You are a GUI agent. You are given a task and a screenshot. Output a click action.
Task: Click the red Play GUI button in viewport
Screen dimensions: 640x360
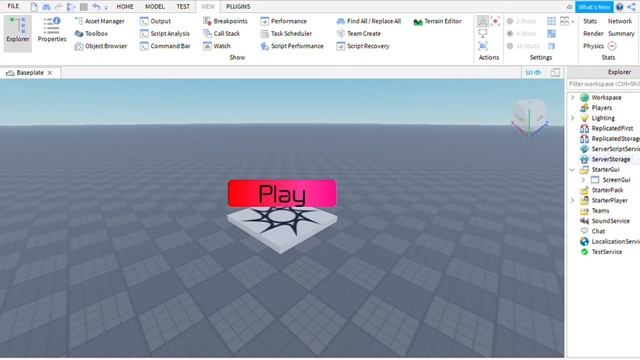pos(282,193)
